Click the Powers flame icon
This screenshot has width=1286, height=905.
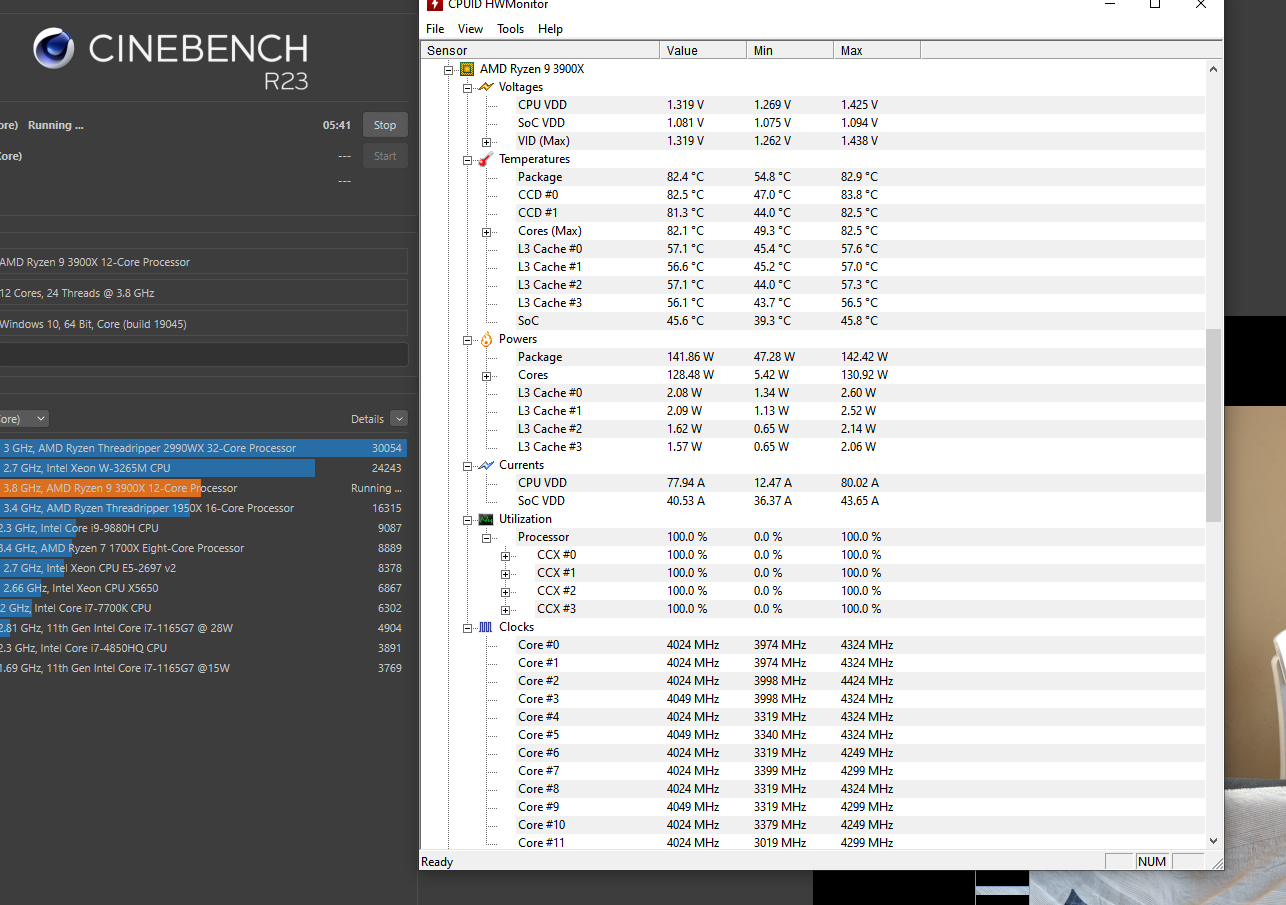[x=485, y=339]
